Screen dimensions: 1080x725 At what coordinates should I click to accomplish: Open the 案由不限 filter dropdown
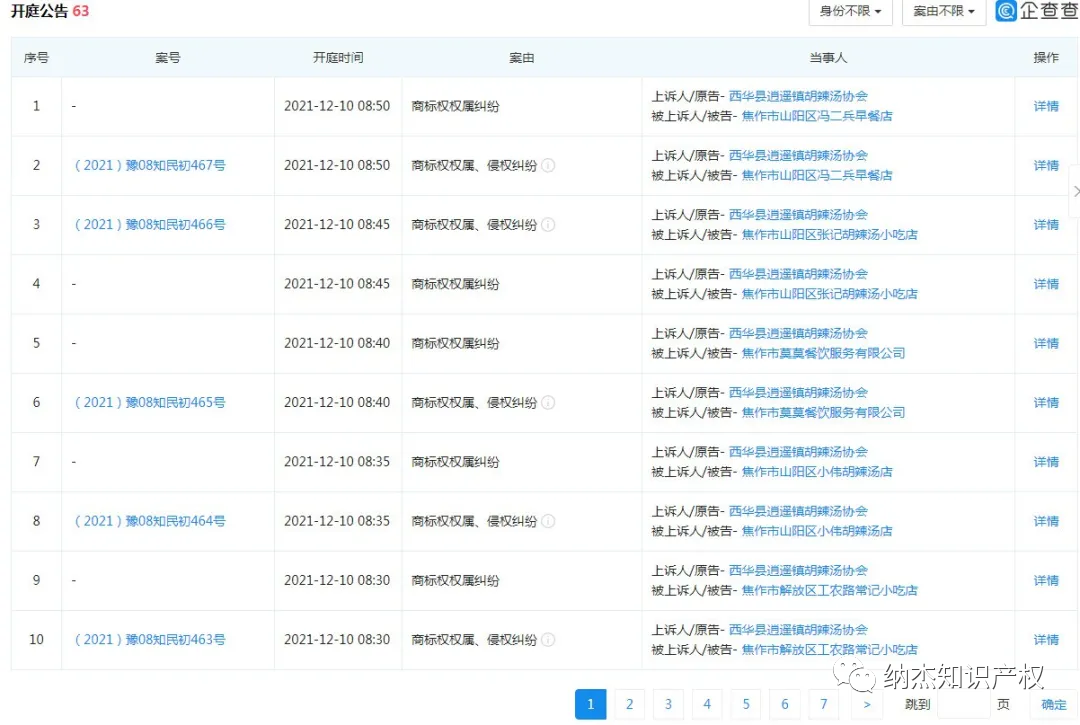click(x=944, y=12)
